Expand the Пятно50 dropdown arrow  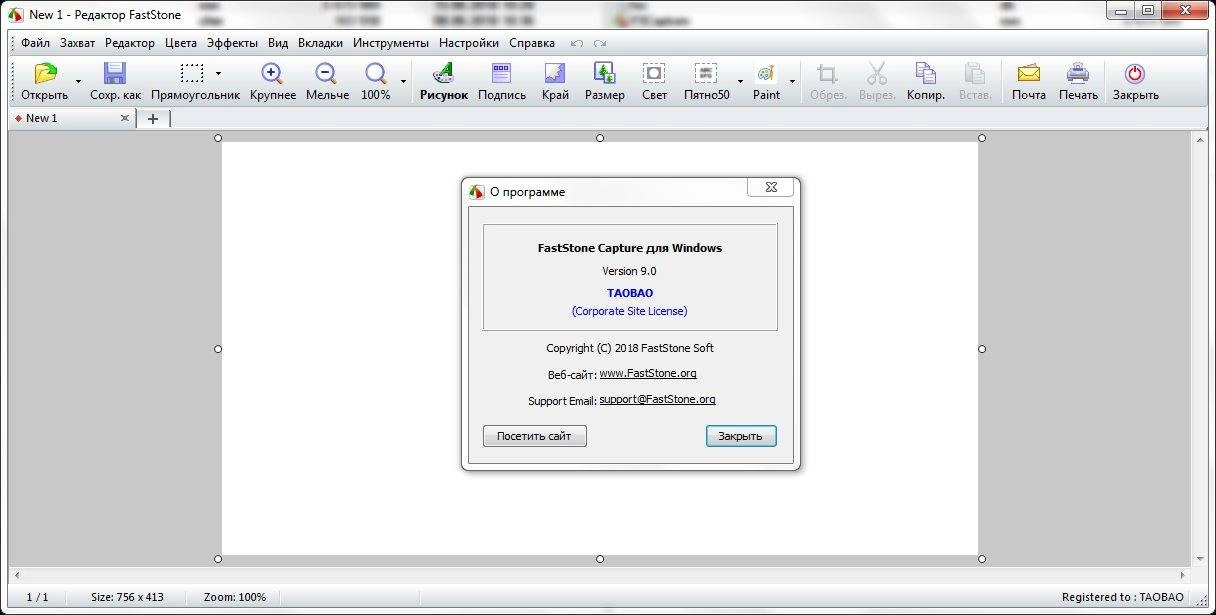[x=741, y=82]
